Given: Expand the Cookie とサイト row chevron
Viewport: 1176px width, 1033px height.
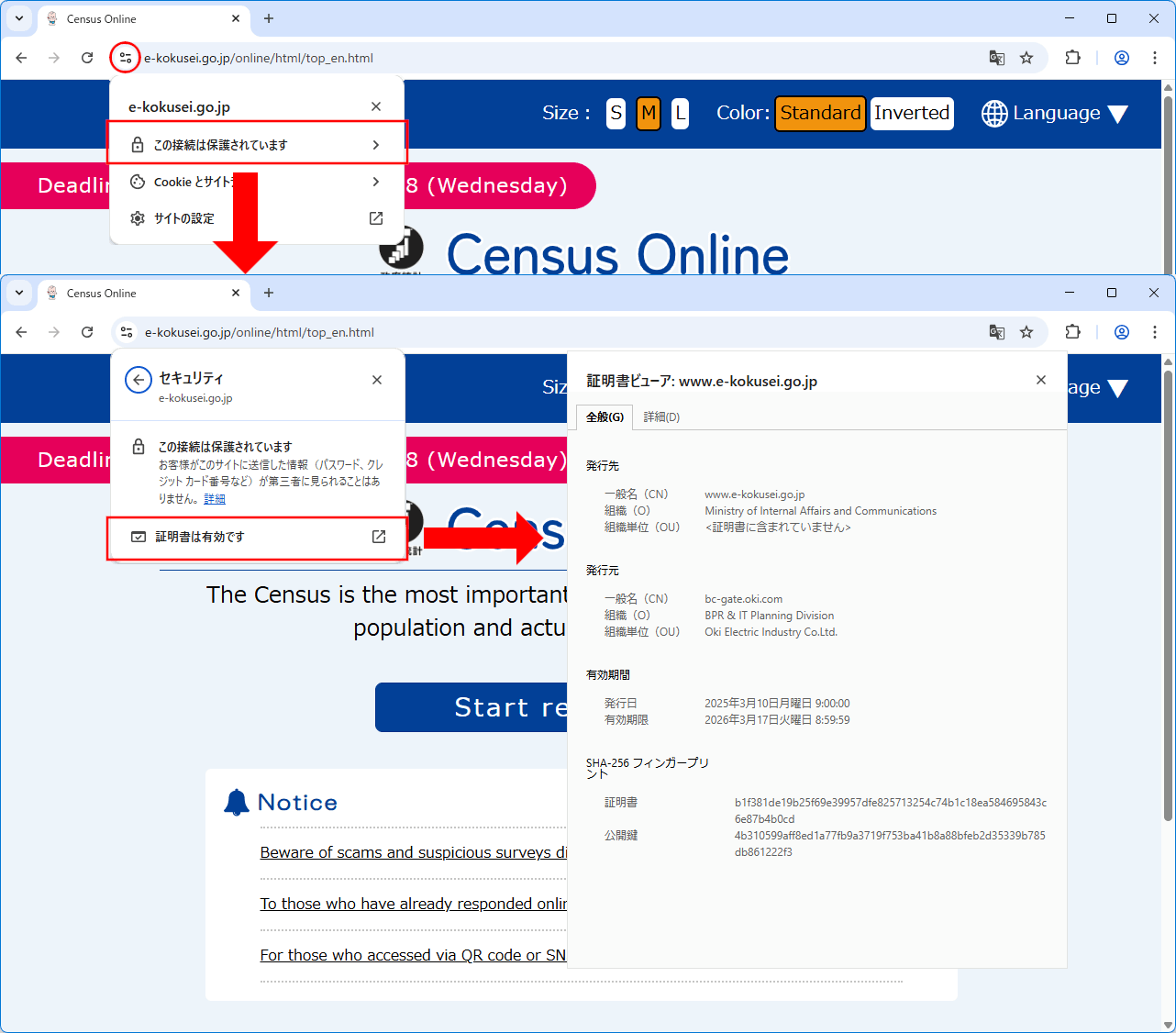Looking at the screenshot, I should tap(375, 182).
